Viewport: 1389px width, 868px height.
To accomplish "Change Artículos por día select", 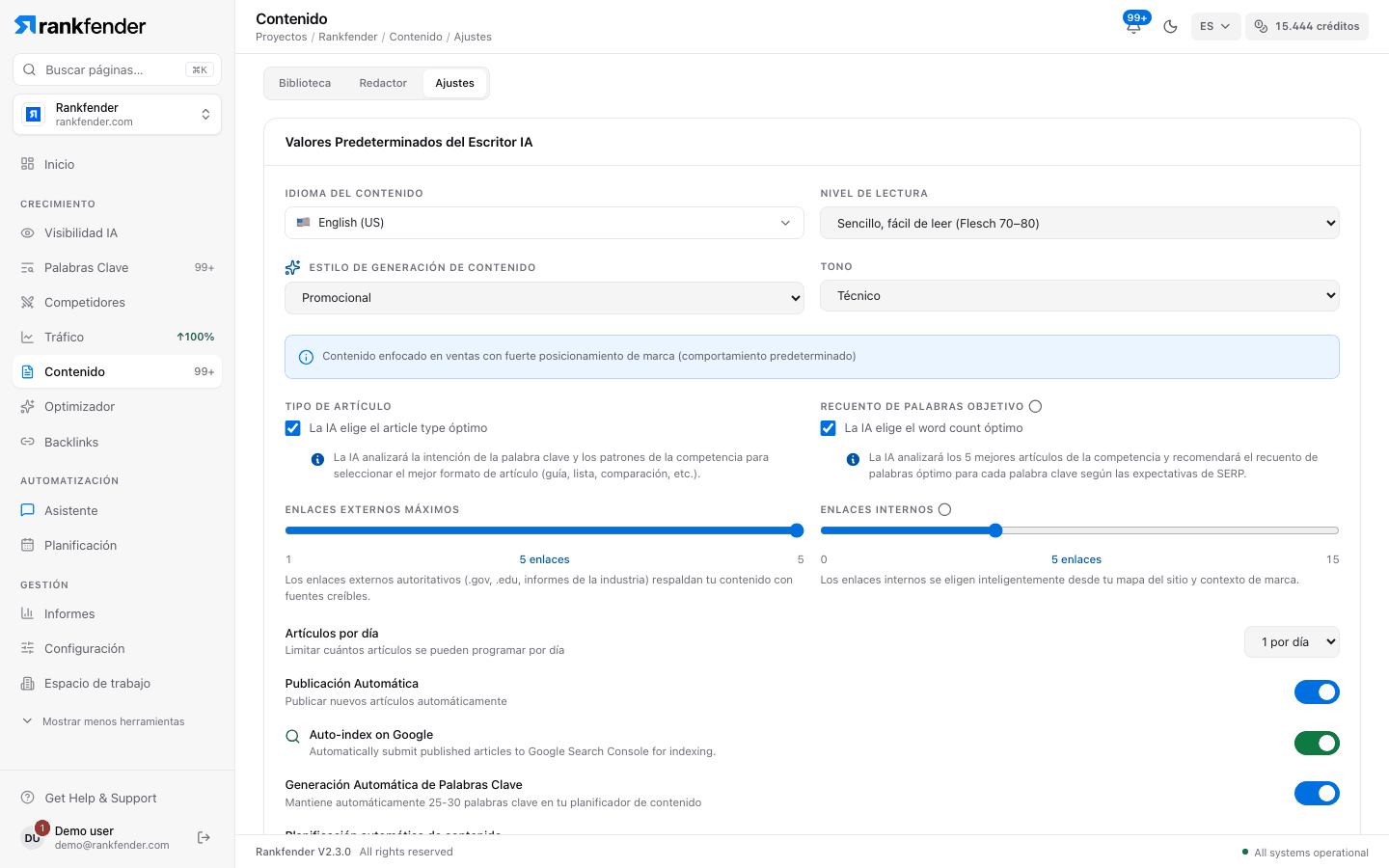I will (1292, 641).
